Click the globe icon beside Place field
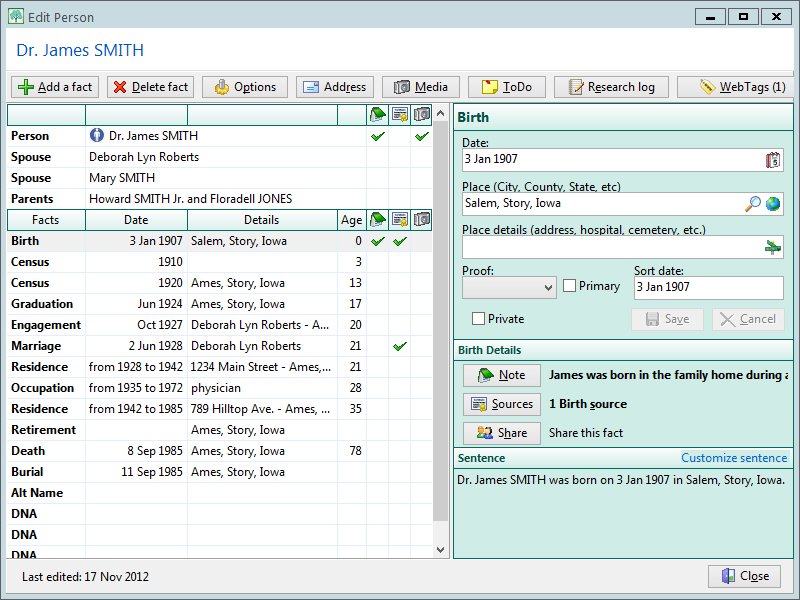 pos(773,204)
